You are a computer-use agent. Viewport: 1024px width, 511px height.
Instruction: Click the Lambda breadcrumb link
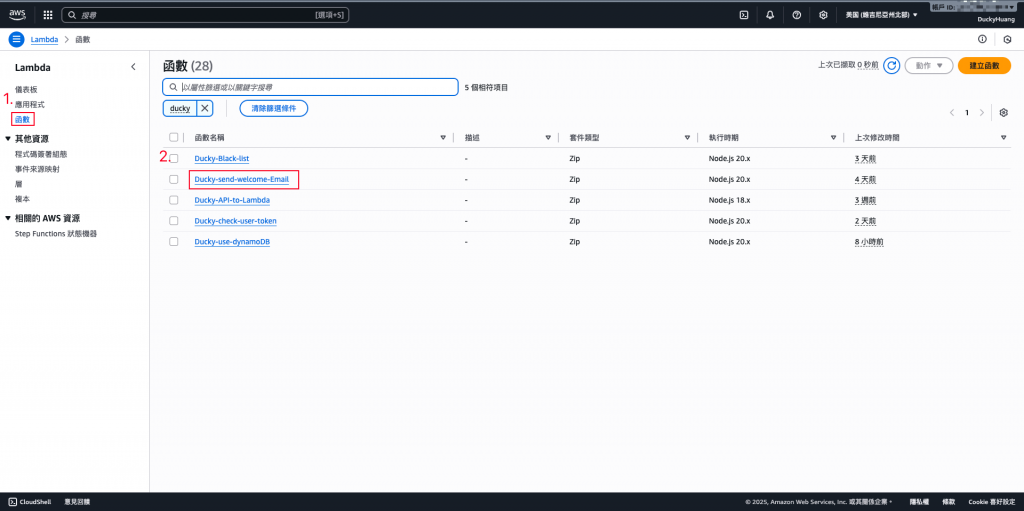(x=44, y=39)
